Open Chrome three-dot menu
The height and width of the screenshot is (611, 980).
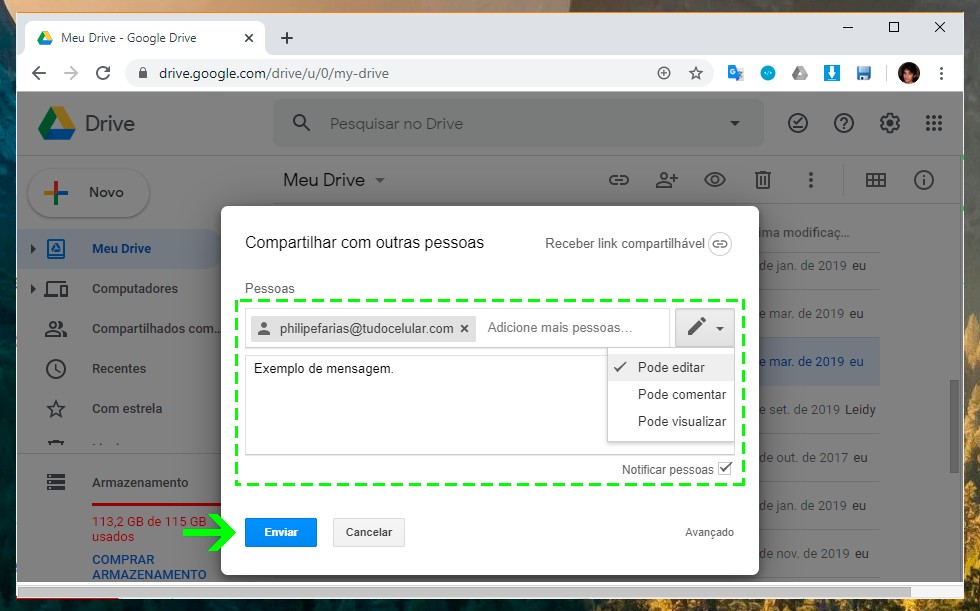click(x=941, y=73)
